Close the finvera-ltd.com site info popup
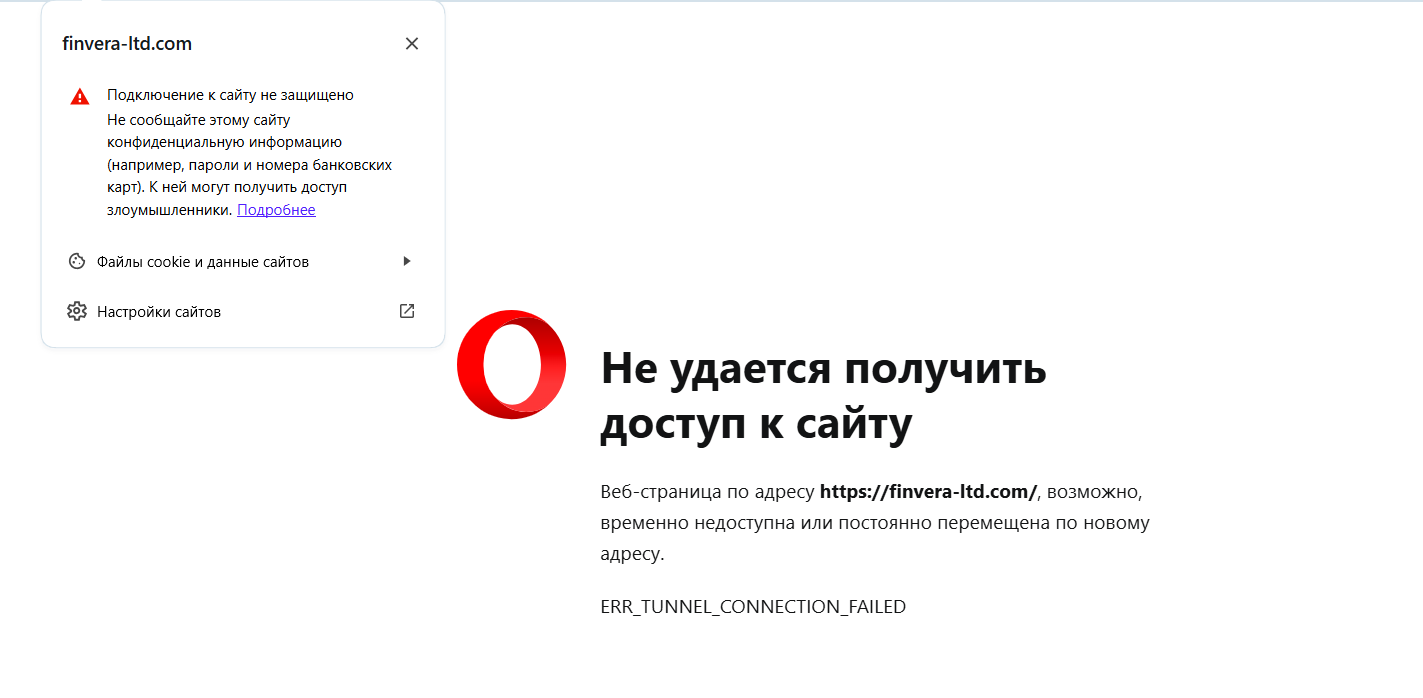This screenshot has height=698, width=1423. [x=412, y=44]
